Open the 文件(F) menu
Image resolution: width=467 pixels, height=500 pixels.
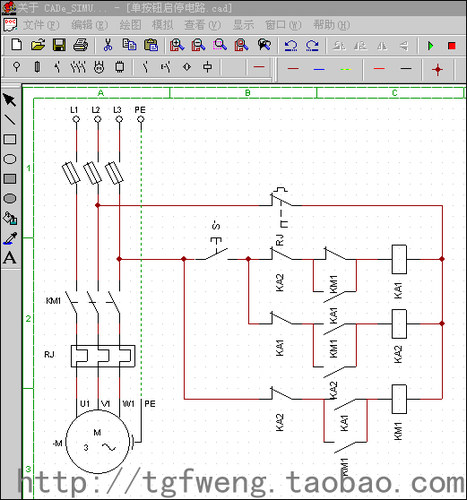41,25
